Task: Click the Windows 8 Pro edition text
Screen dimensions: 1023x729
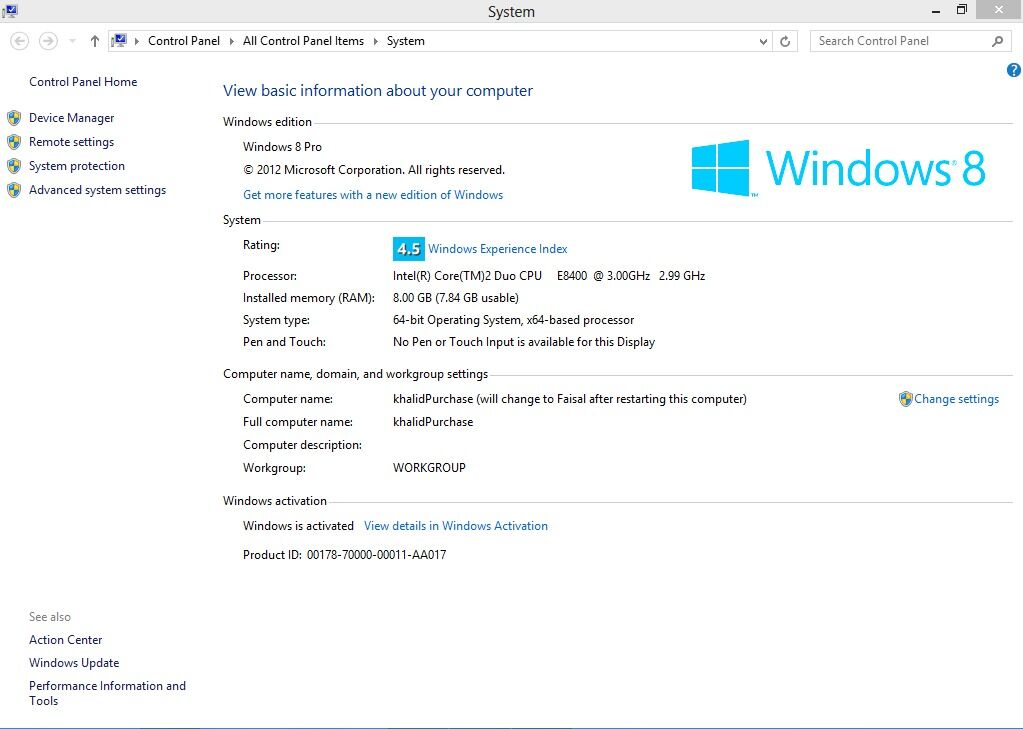Action: [282, 147]
